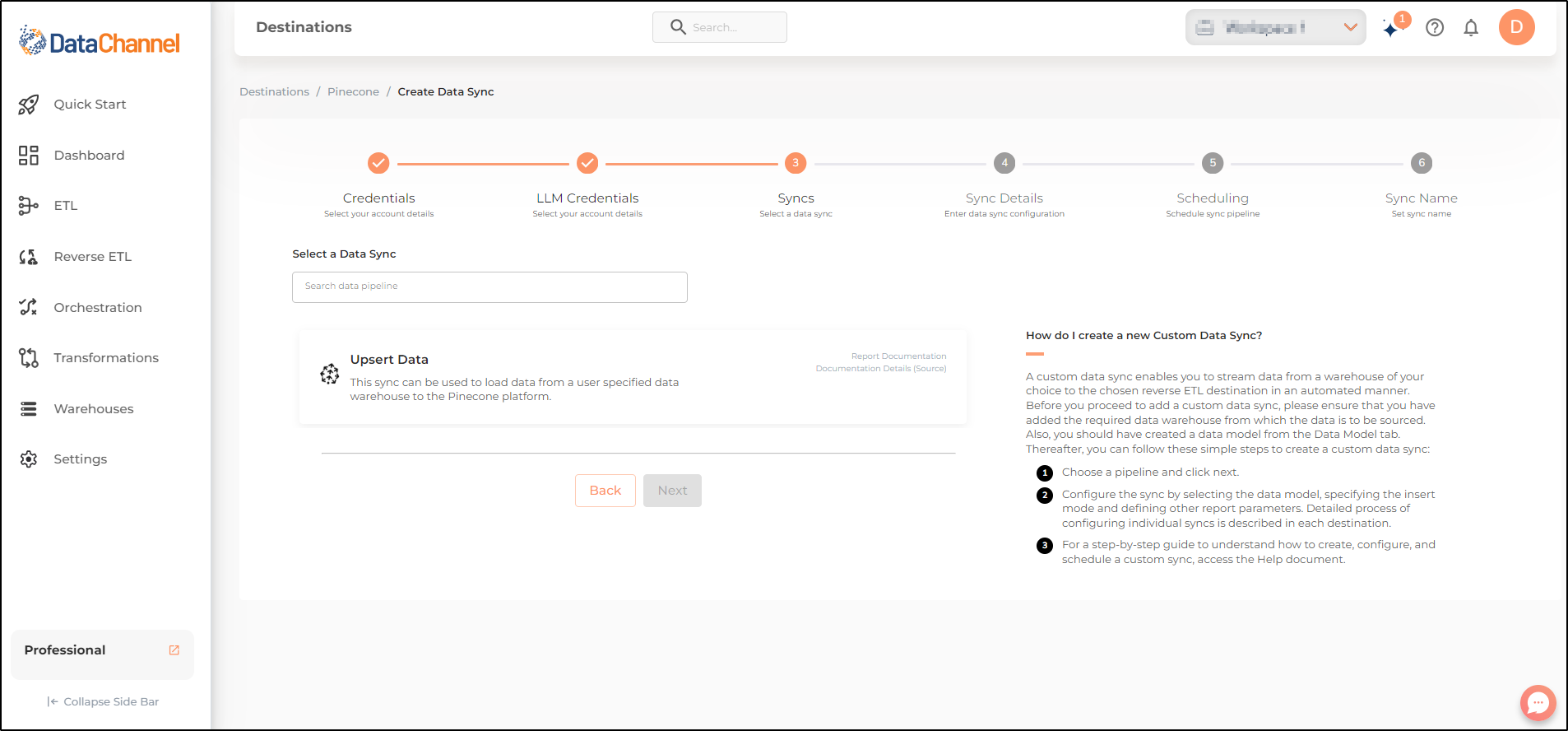Go to Orchestration menu item
The image size is (1568, 731).
[98, 308]
